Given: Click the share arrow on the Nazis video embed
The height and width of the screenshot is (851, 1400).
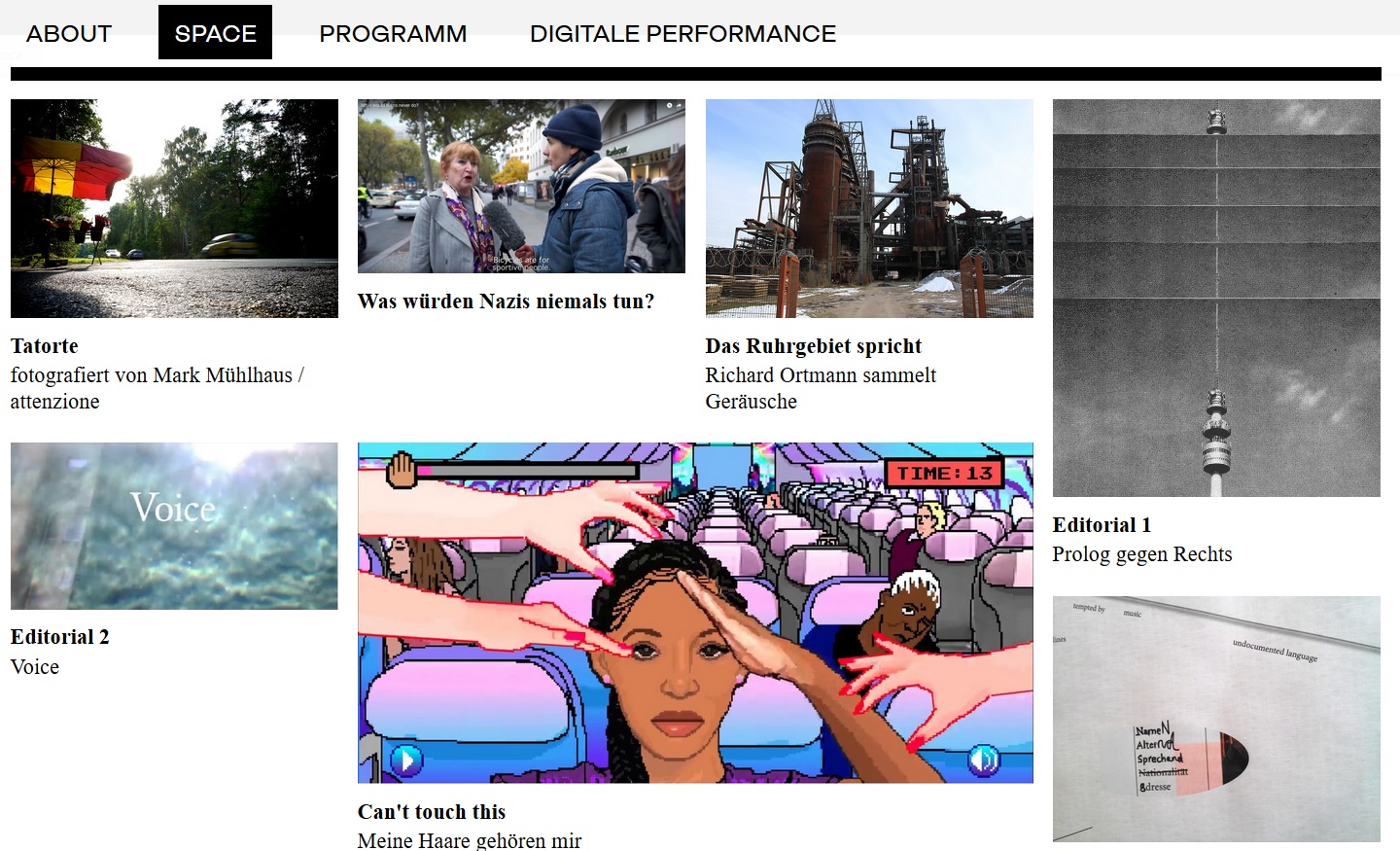Looking at the screenshot, I should coord(678,106).
